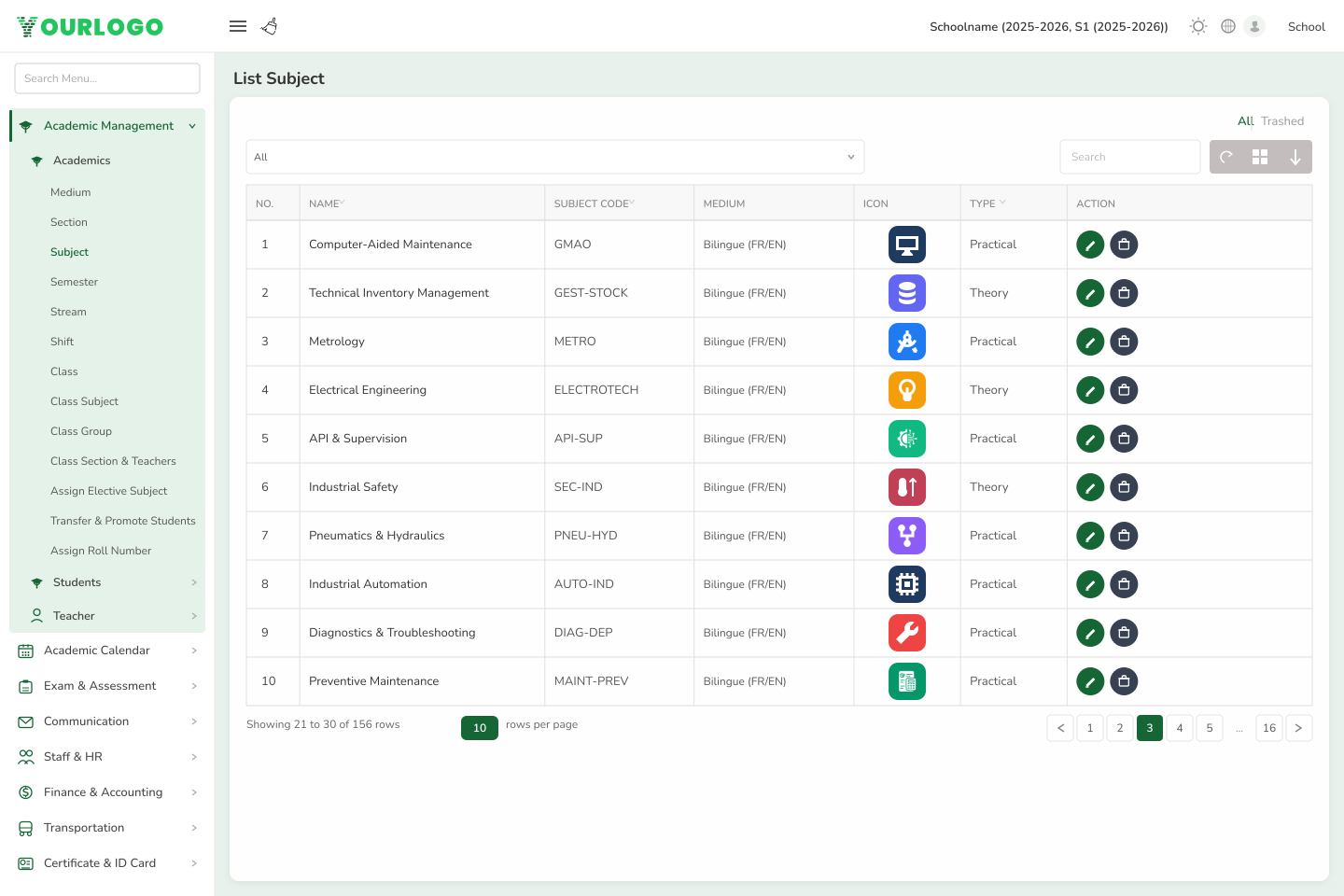Open the All filter dropdown

coord(555,157)
